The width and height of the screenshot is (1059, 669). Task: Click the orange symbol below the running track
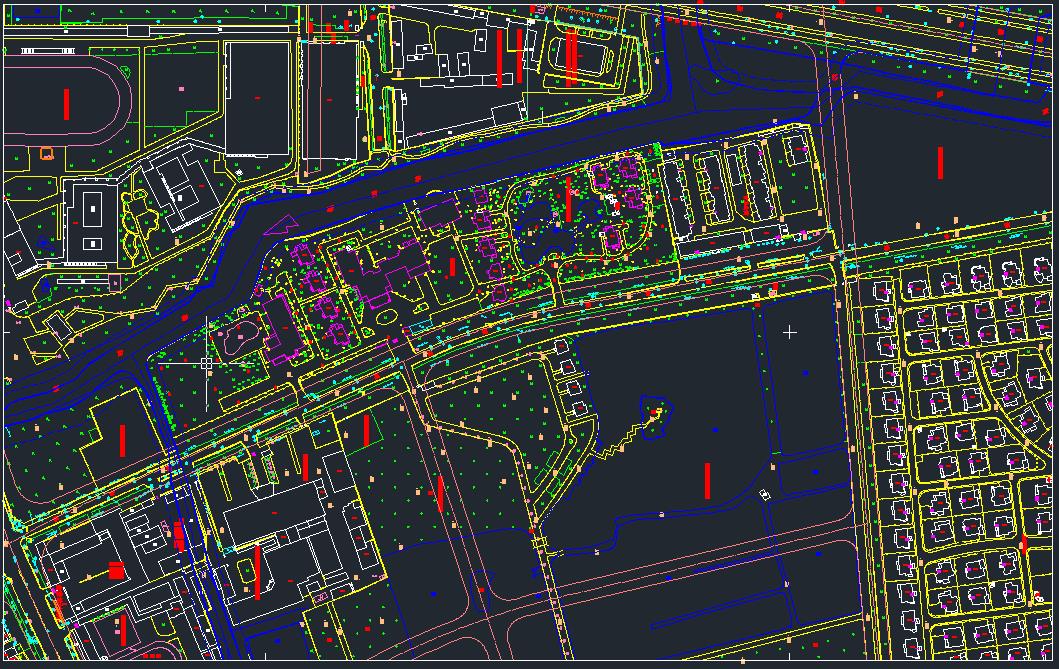(x=46, y=153)
